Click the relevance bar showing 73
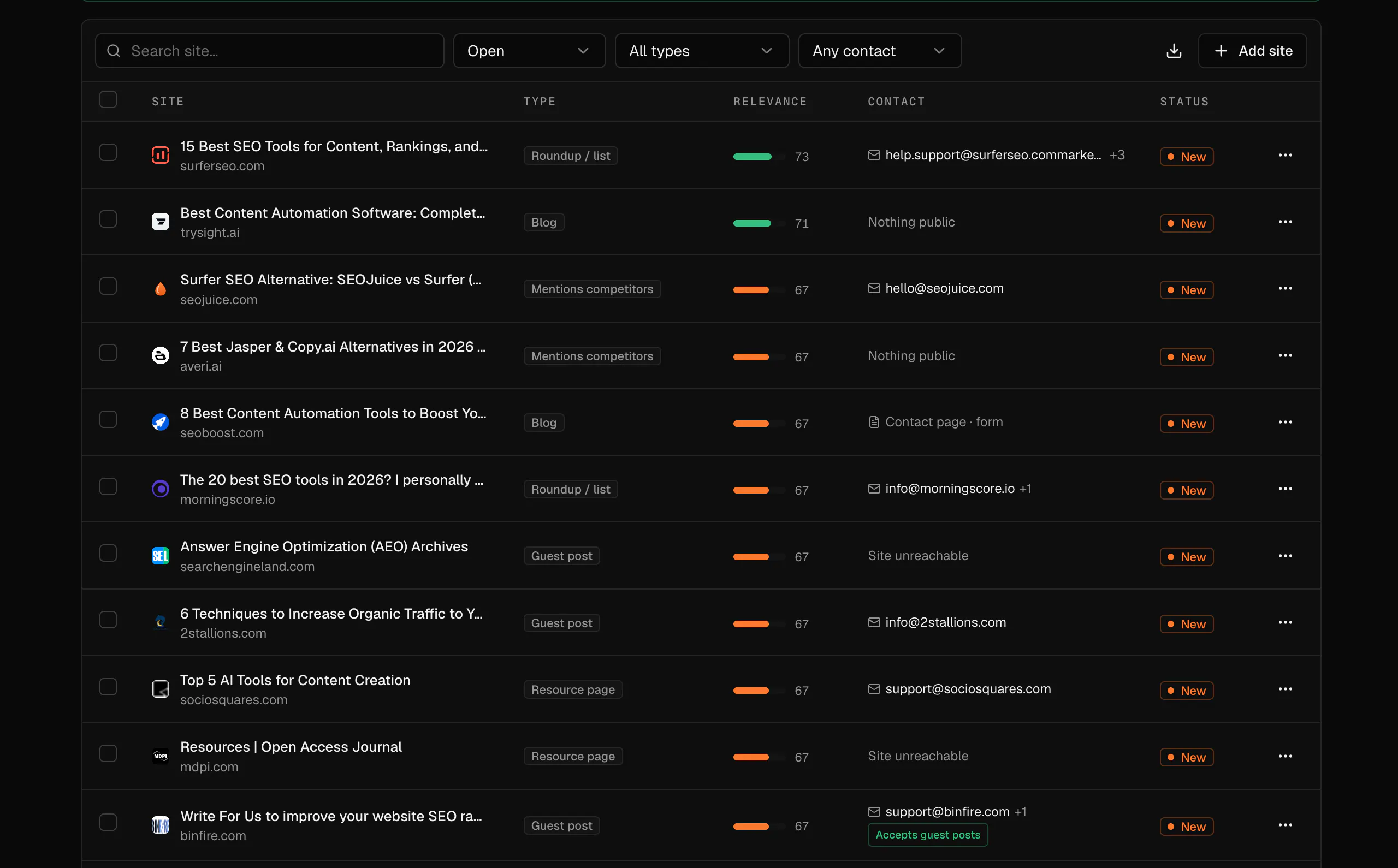Image resolution: width=1398 pixels, height=868 pixels. (x=759, y=157)
